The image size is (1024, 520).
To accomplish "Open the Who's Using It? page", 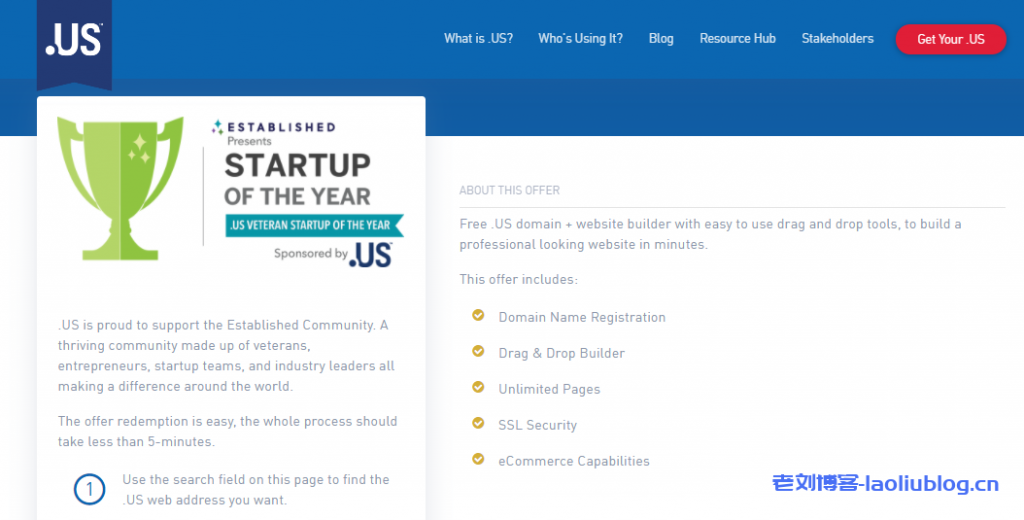I will point(580,39).
